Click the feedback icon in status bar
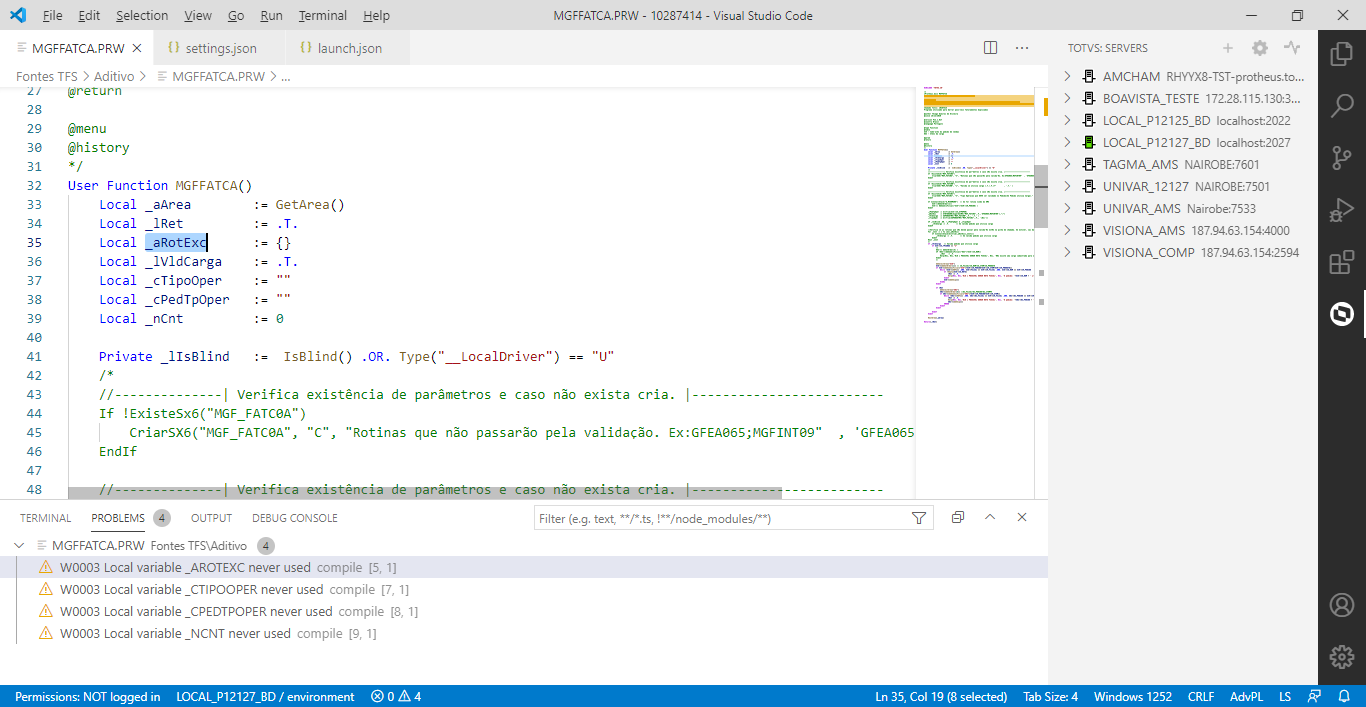This screenshot has width=1366, height=707. pyautogui.click(x=1314, y=697)
